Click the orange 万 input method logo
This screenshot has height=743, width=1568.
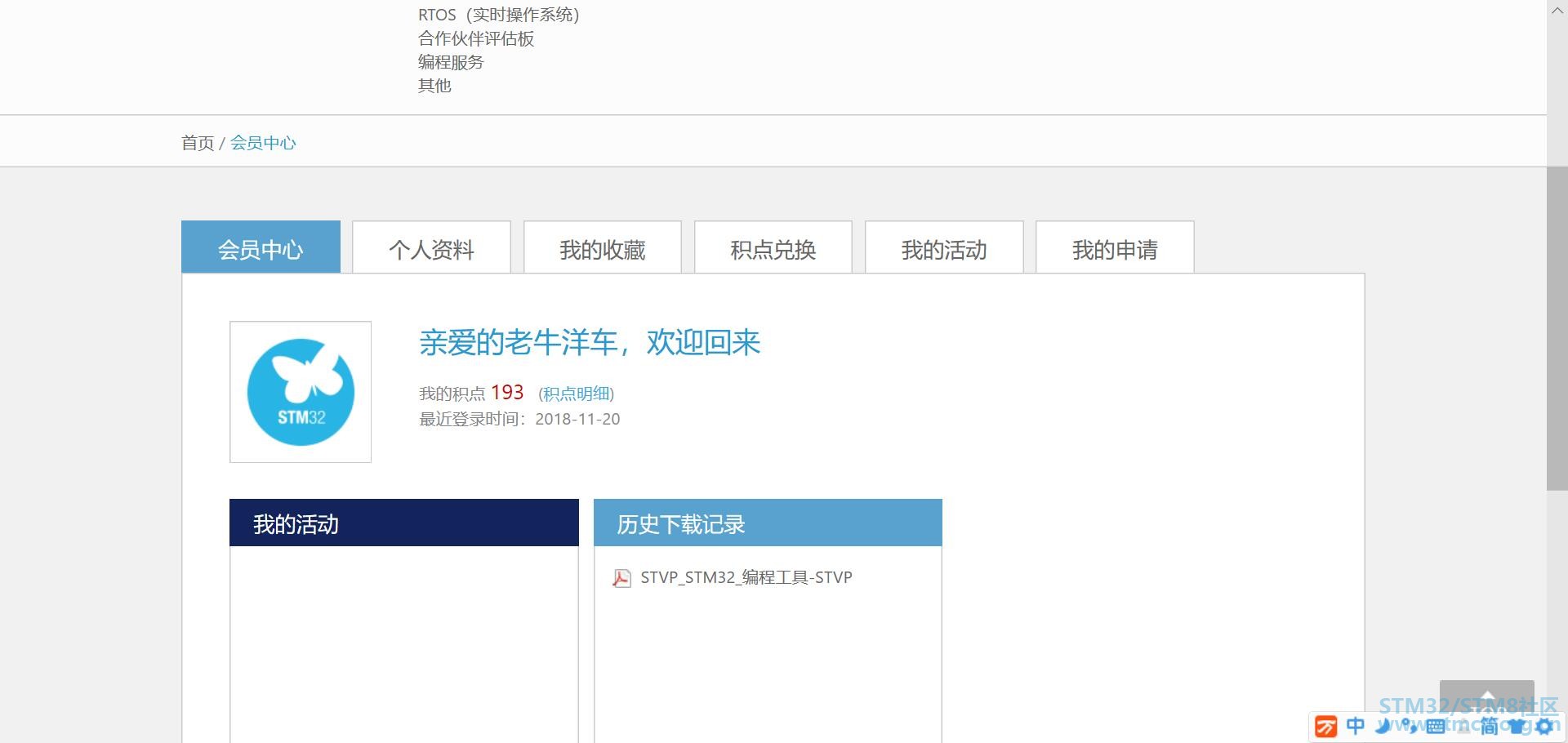[x=1326, y=726]
